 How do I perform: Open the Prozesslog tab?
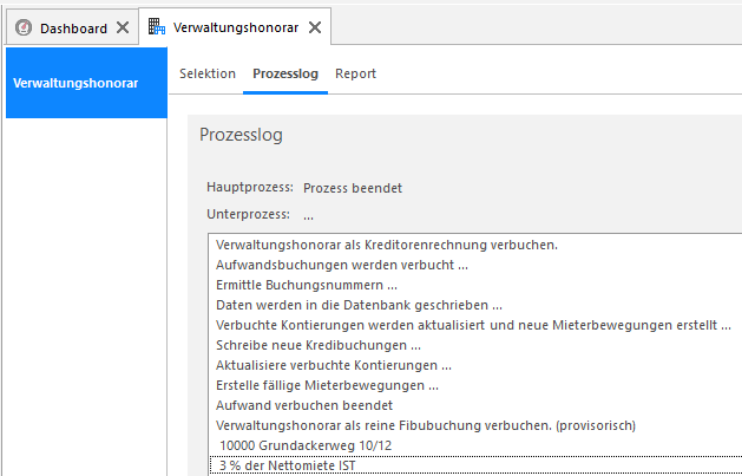tap(285, 74)
